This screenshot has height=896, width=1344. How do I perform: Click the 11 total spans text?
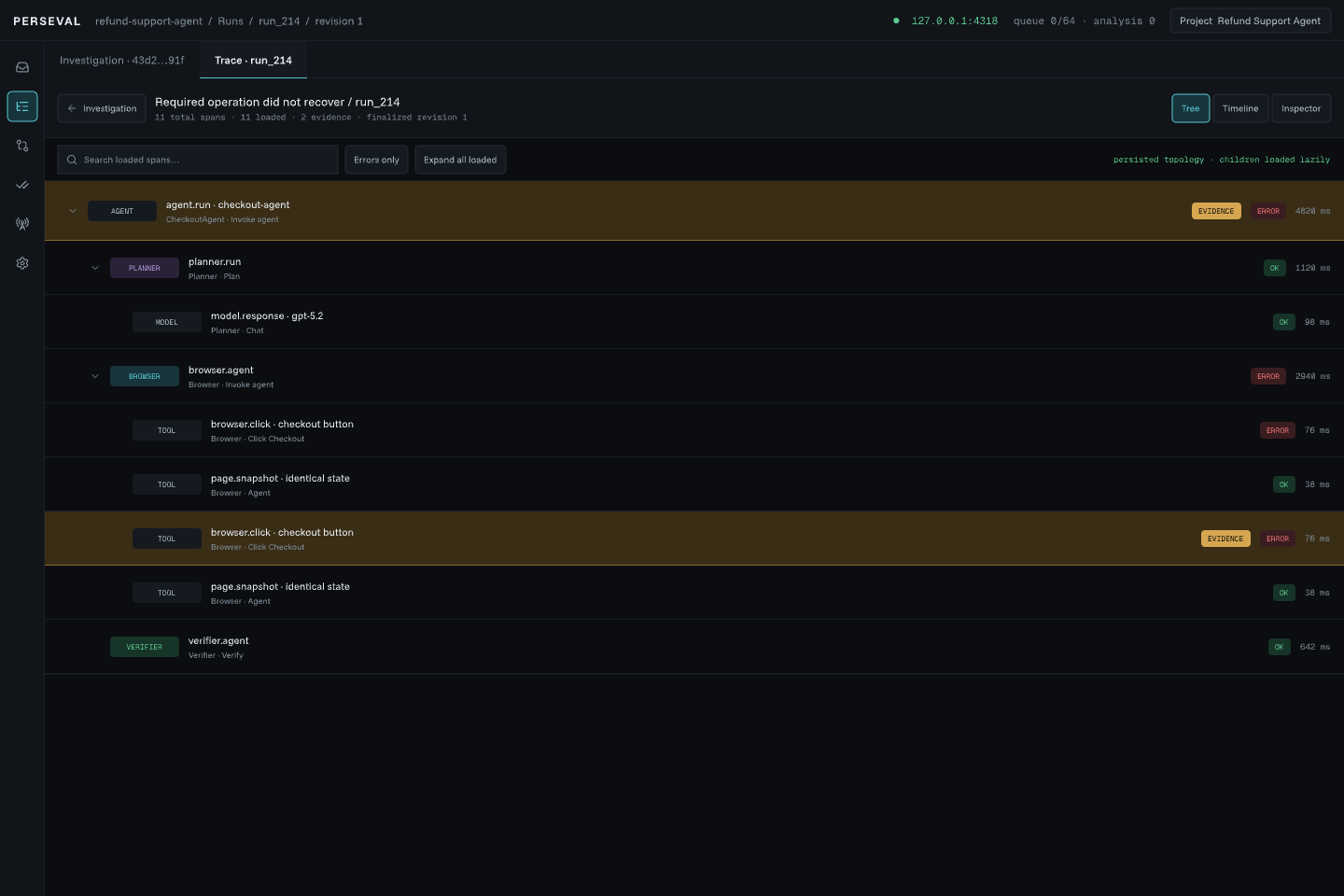pyautogui.click(x=190, y=118)
